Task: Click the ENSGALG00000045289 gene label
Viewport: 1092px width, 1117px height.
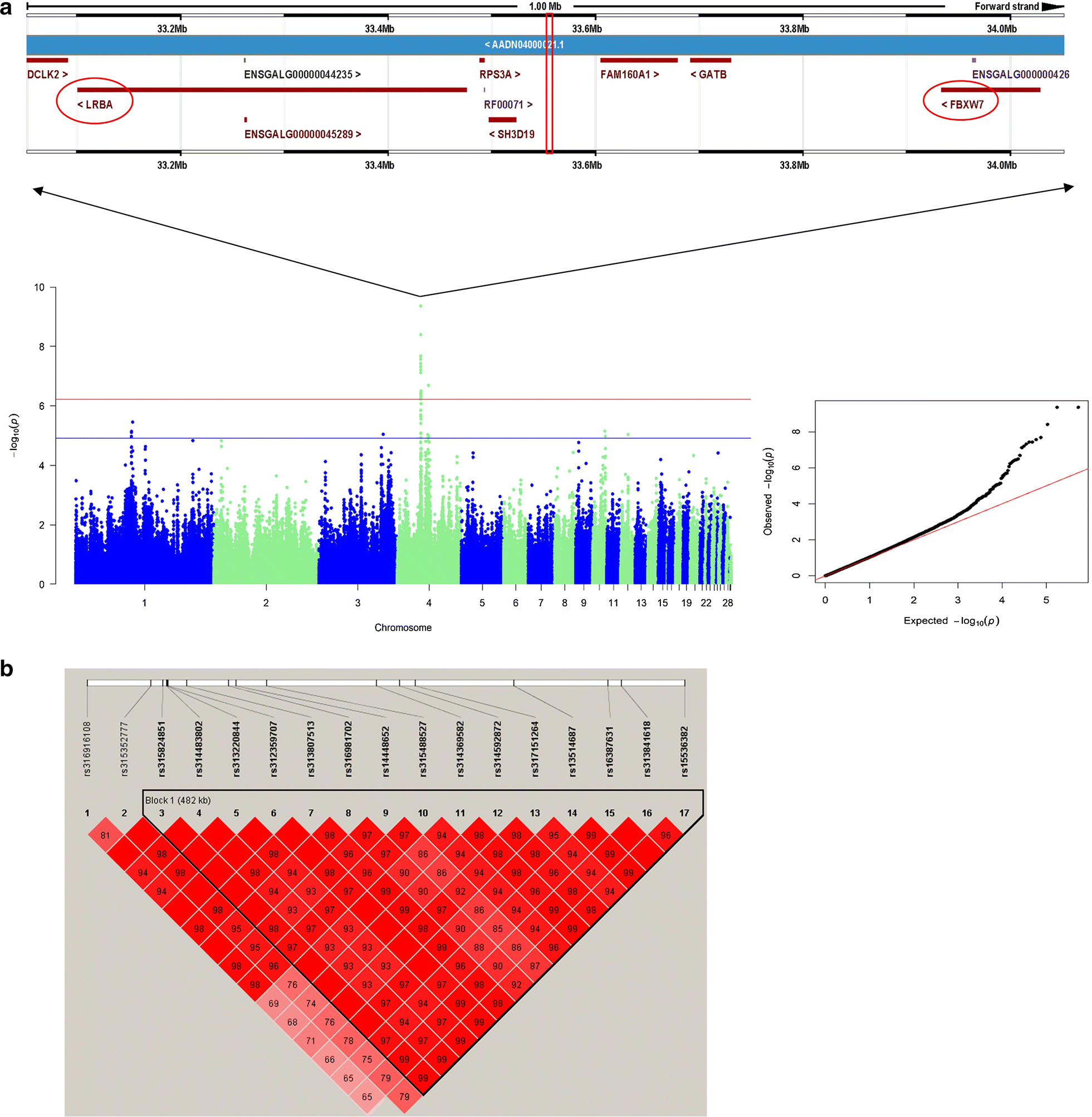Action: click(303, 134)
